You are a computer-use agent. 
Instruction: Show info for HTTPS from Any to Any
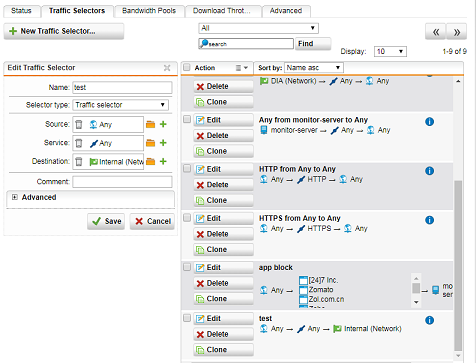(x=430, y=220)
